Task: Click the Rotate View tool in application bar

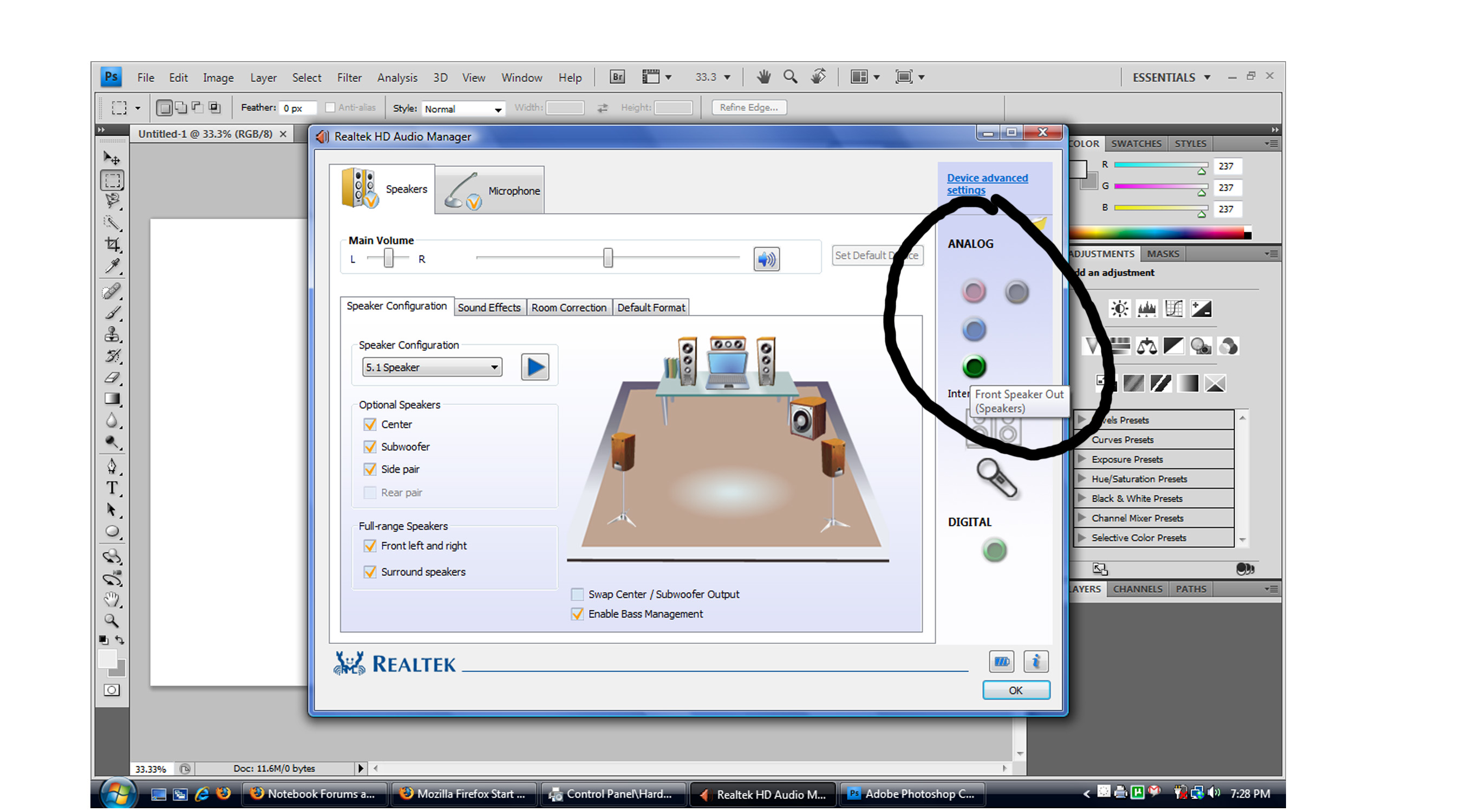Action: [x=818, y=77]
